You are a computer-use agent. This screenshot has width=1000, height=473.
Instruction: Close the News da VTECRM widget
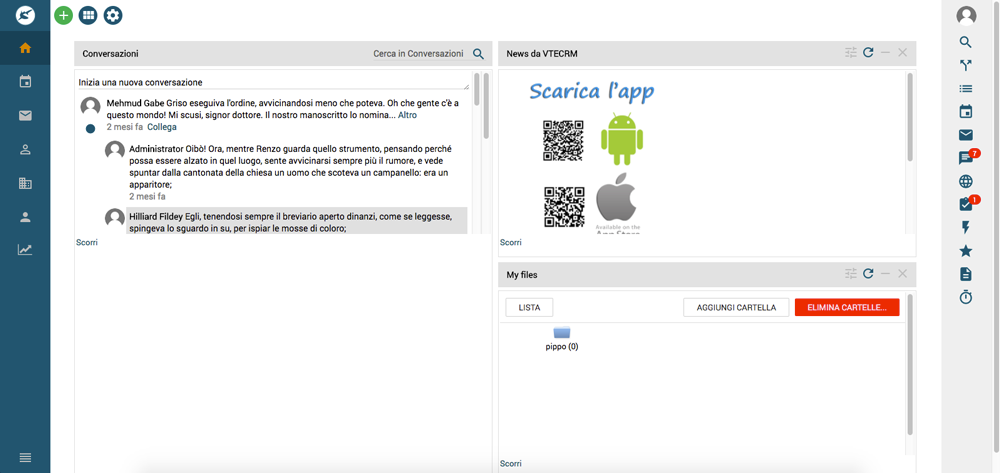(x=902, y=53)
